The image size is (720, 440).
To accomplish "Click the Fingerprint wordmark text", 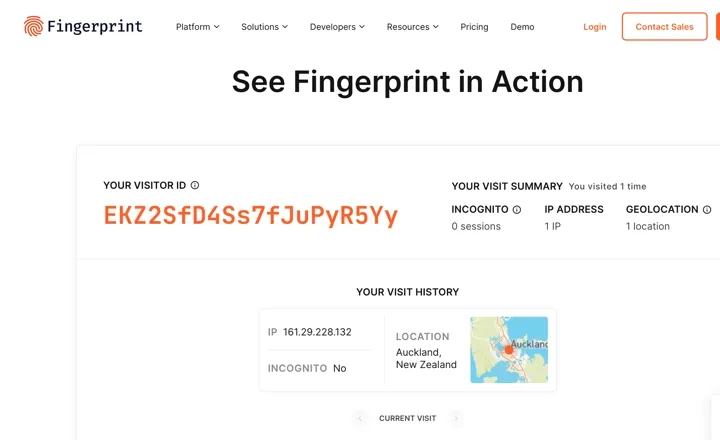I will (95, 27).
